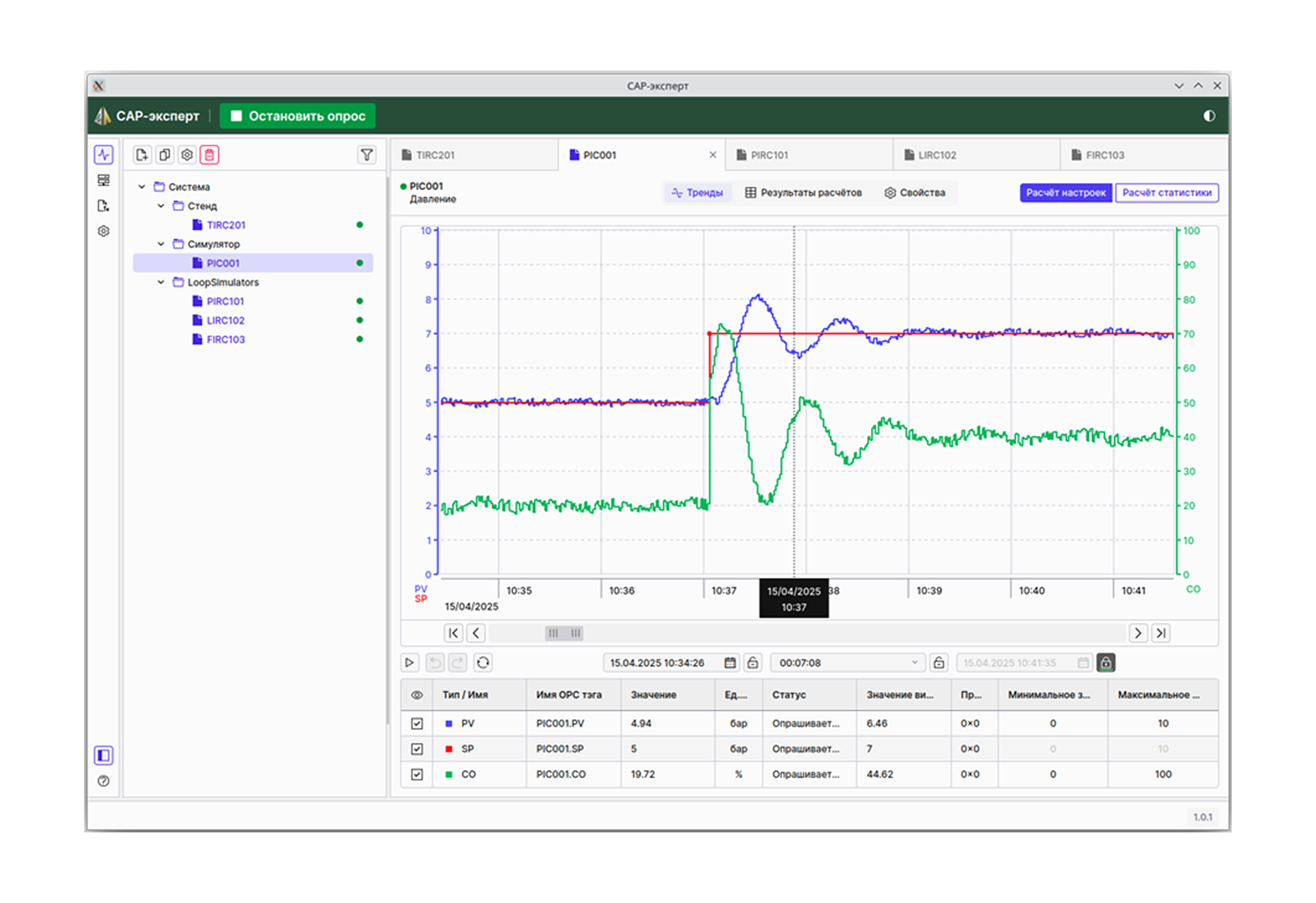Jump to start of trend timeline
Viewport: 1316px width, 903px height.
click(454, 633)
